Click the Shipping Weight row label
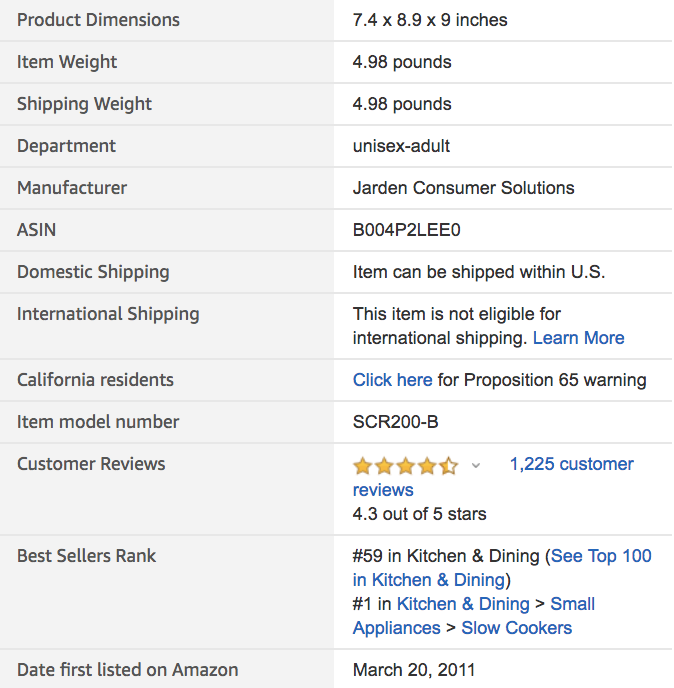The height and width of the screenshot is (688, 674). coord(84,104)
